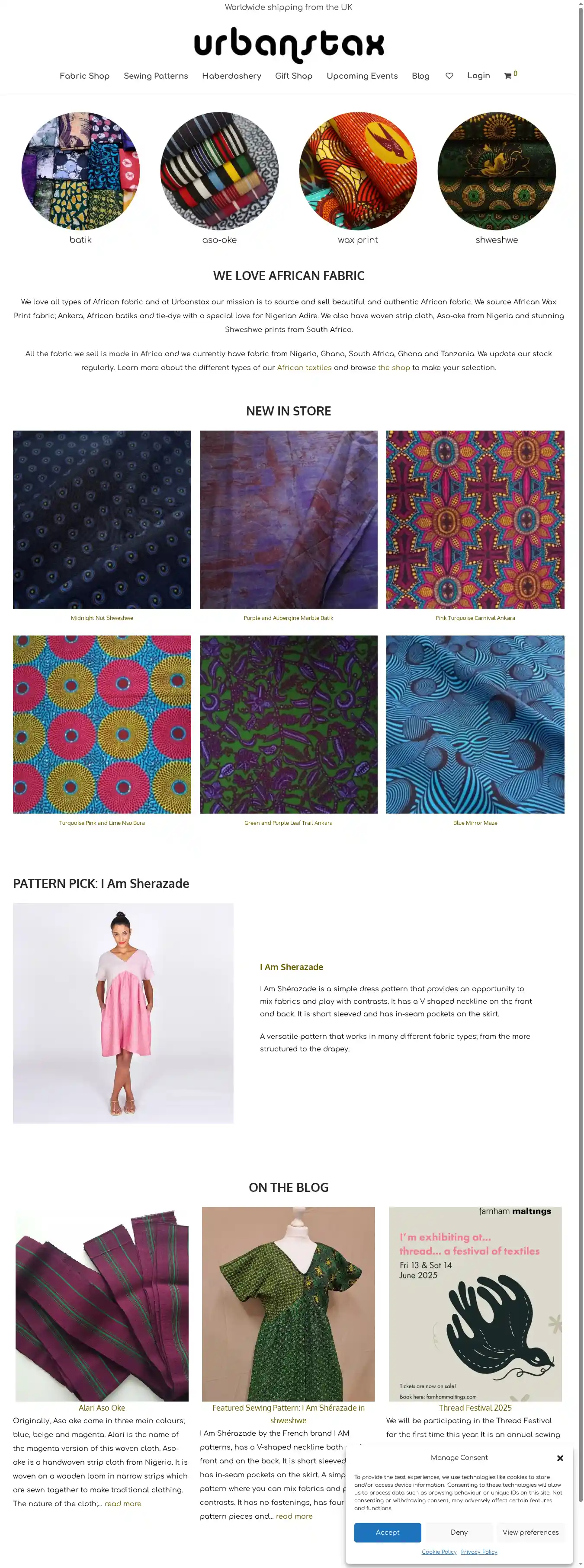The image size is (584, 1568).
Task: Follow the African textiles link
Action: (305, 367)
